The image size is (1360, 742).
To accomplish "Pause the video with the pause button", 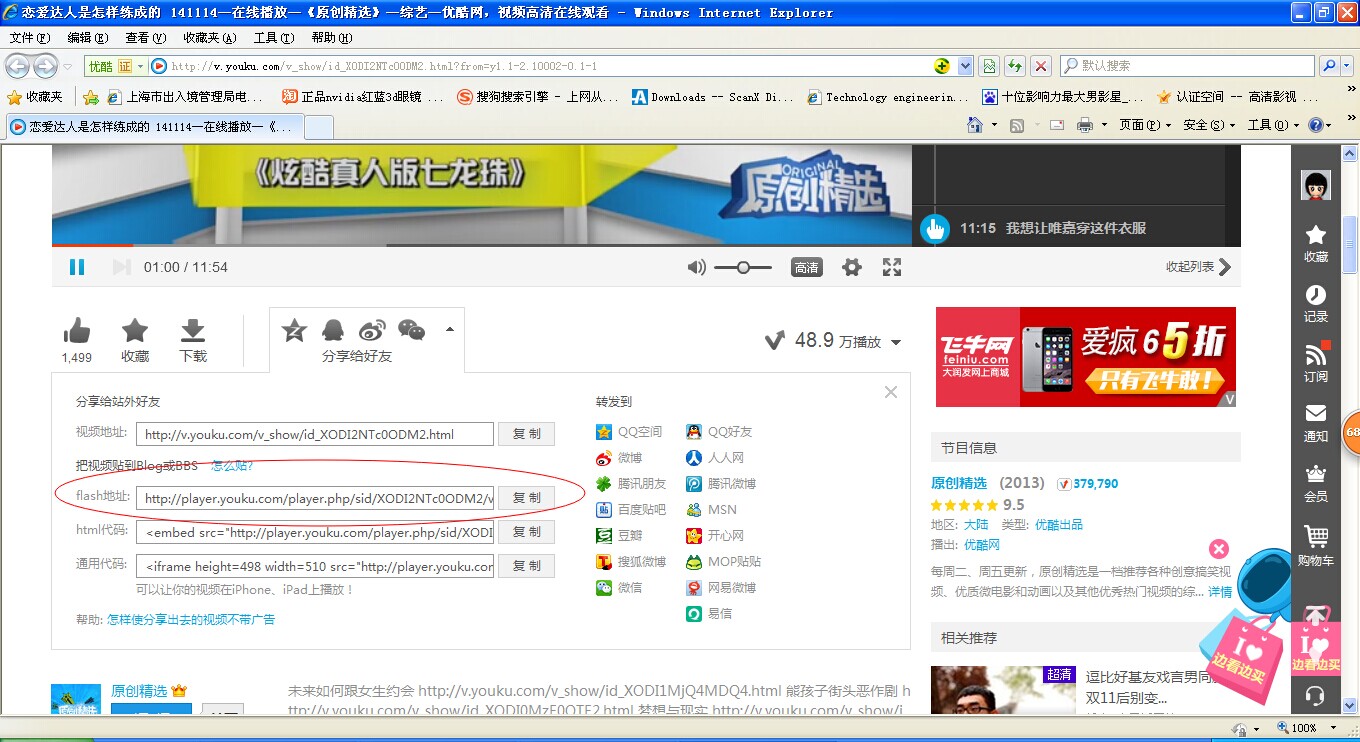I will pos(77,267).
